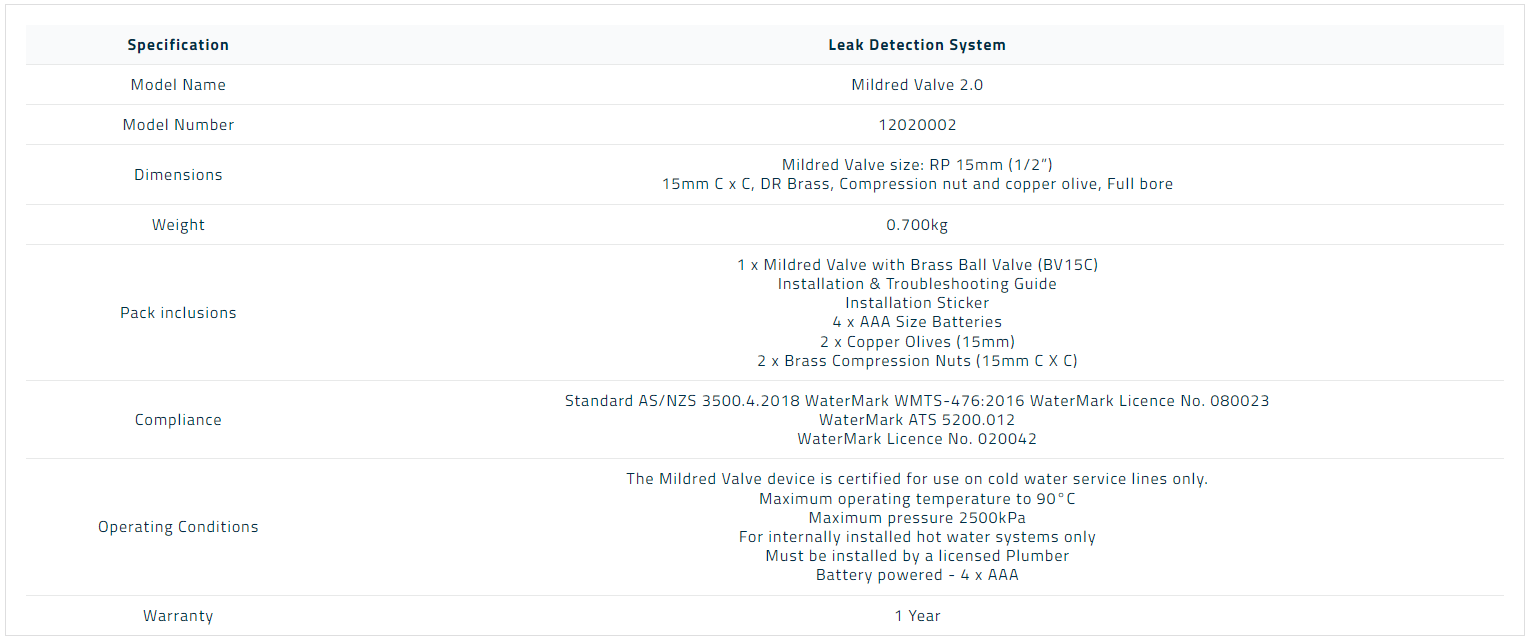Select the WaterMark ATS 5200.012 line

click(x=917, y=420)
